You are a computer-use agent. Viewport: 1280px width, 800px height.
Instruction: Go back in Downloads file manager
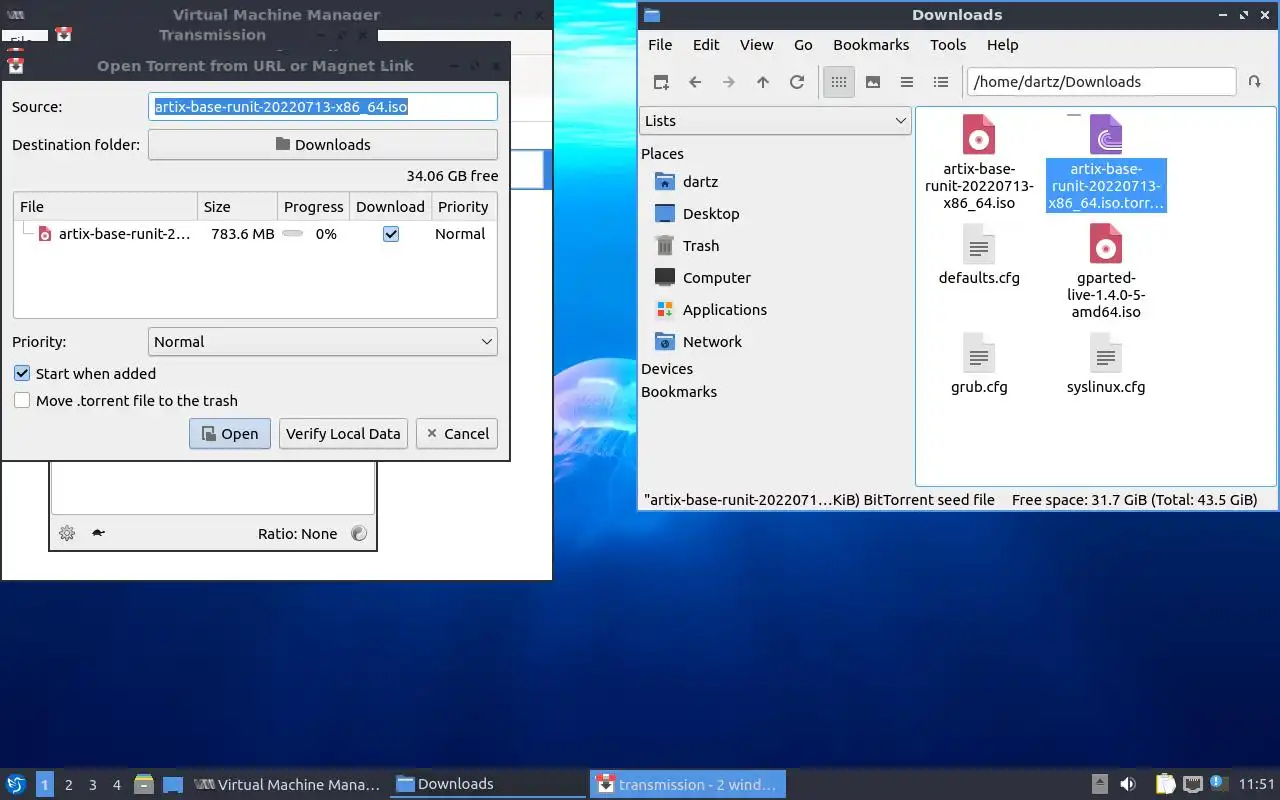pos(695,82)
